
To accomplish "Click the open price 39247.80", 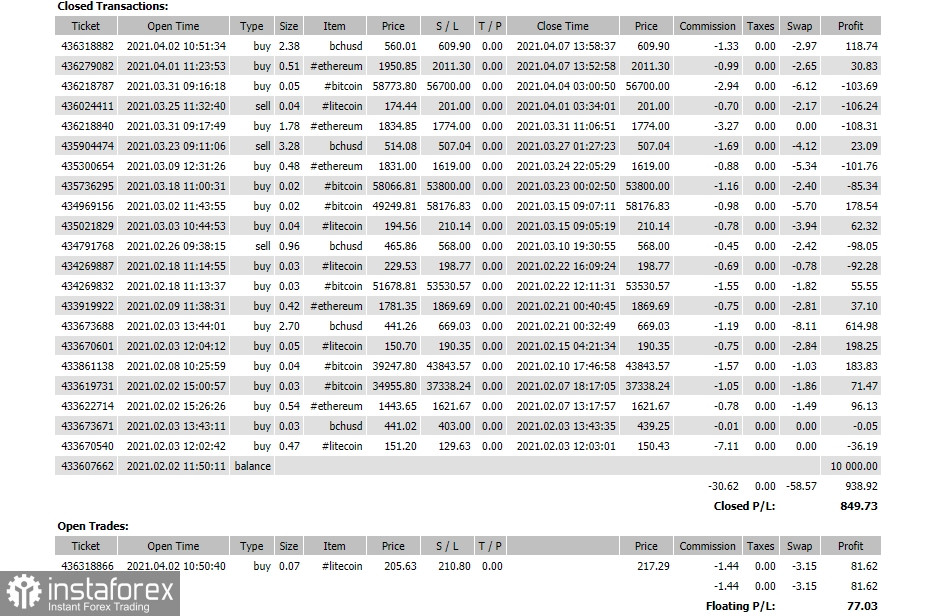I will coord(394,366).
